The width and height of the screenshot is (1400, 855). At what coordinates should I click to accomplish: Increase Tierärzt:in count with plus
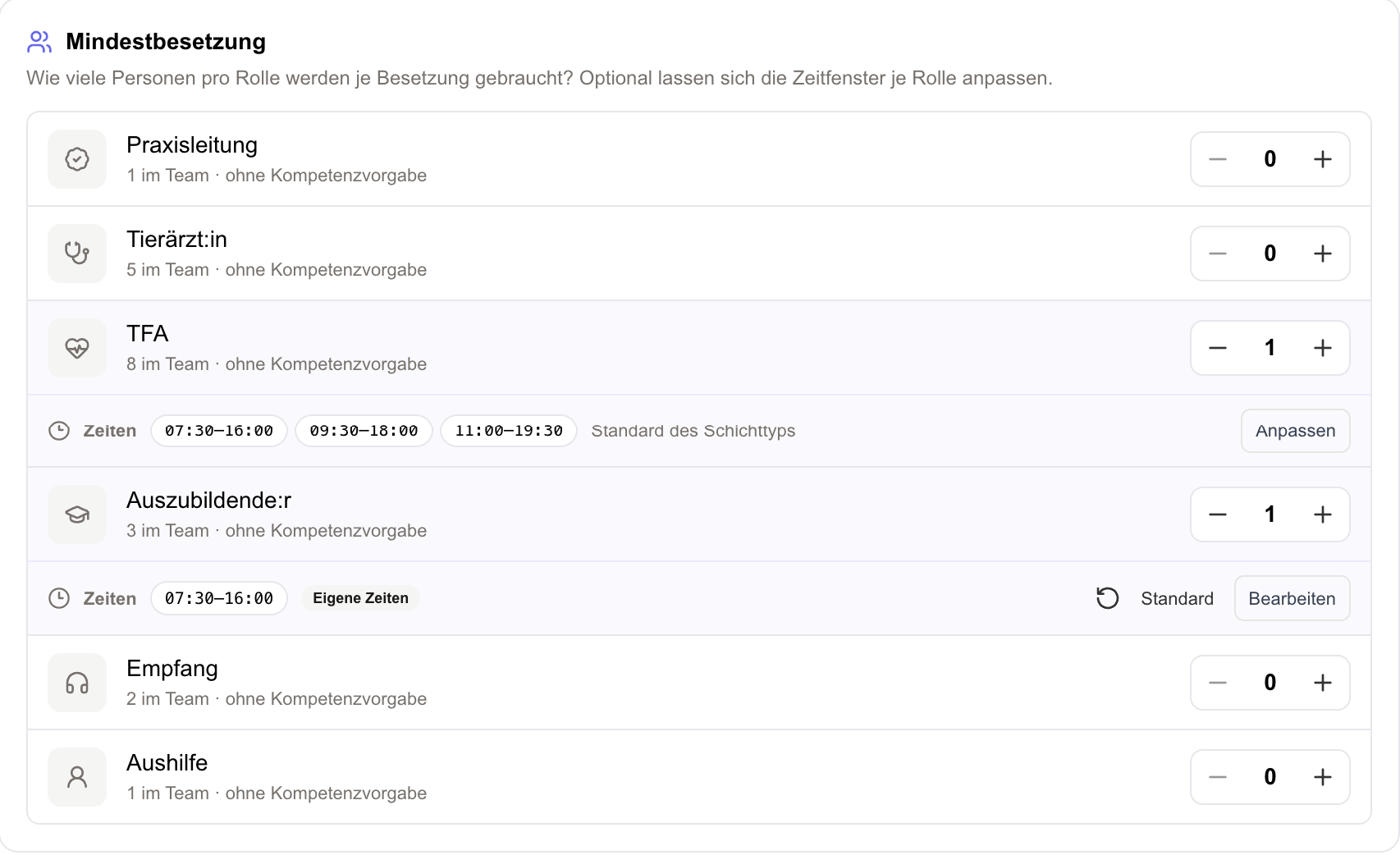[x=1322, y=254]
